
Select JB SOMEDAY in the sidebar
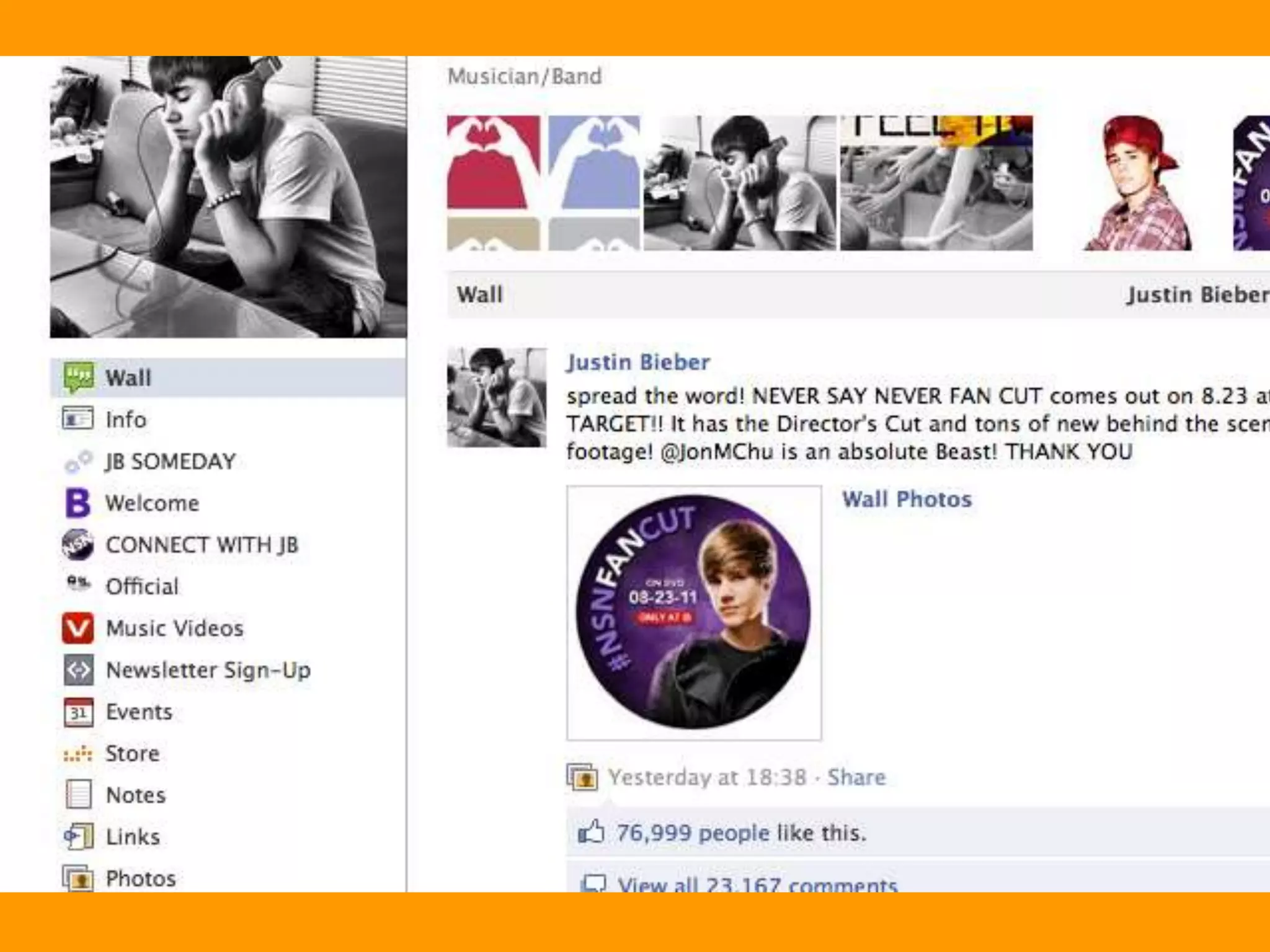[171, 461]
